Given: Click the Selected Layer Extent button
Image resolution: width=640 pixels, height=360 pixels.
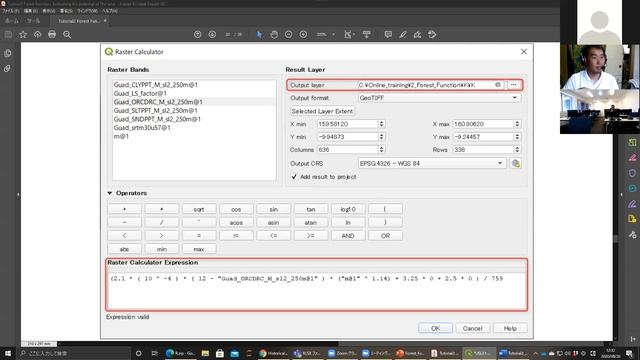Looking at the screenshot, I should click(322, 111).
